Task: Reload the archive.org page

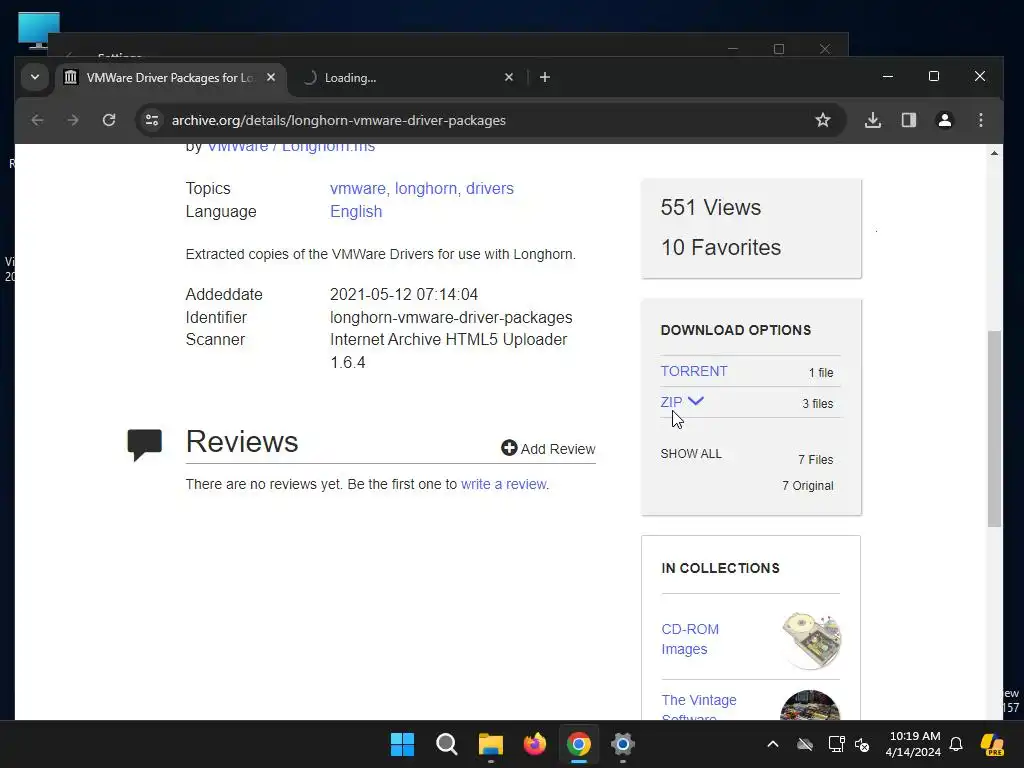Action: click(x=109, y=120)
